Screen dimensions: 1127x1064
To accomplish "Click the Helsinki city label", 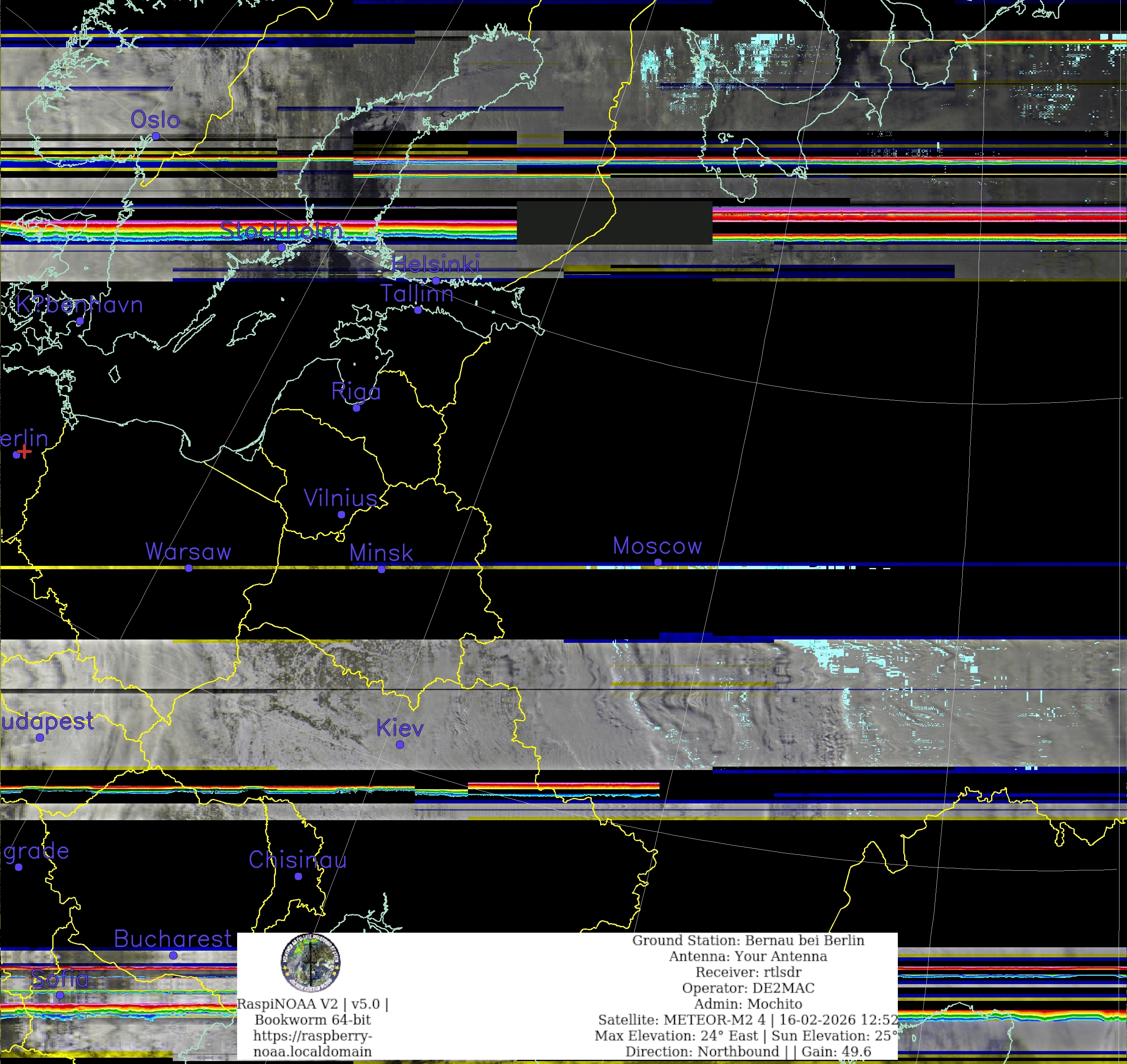I will (x=436, y=264).
